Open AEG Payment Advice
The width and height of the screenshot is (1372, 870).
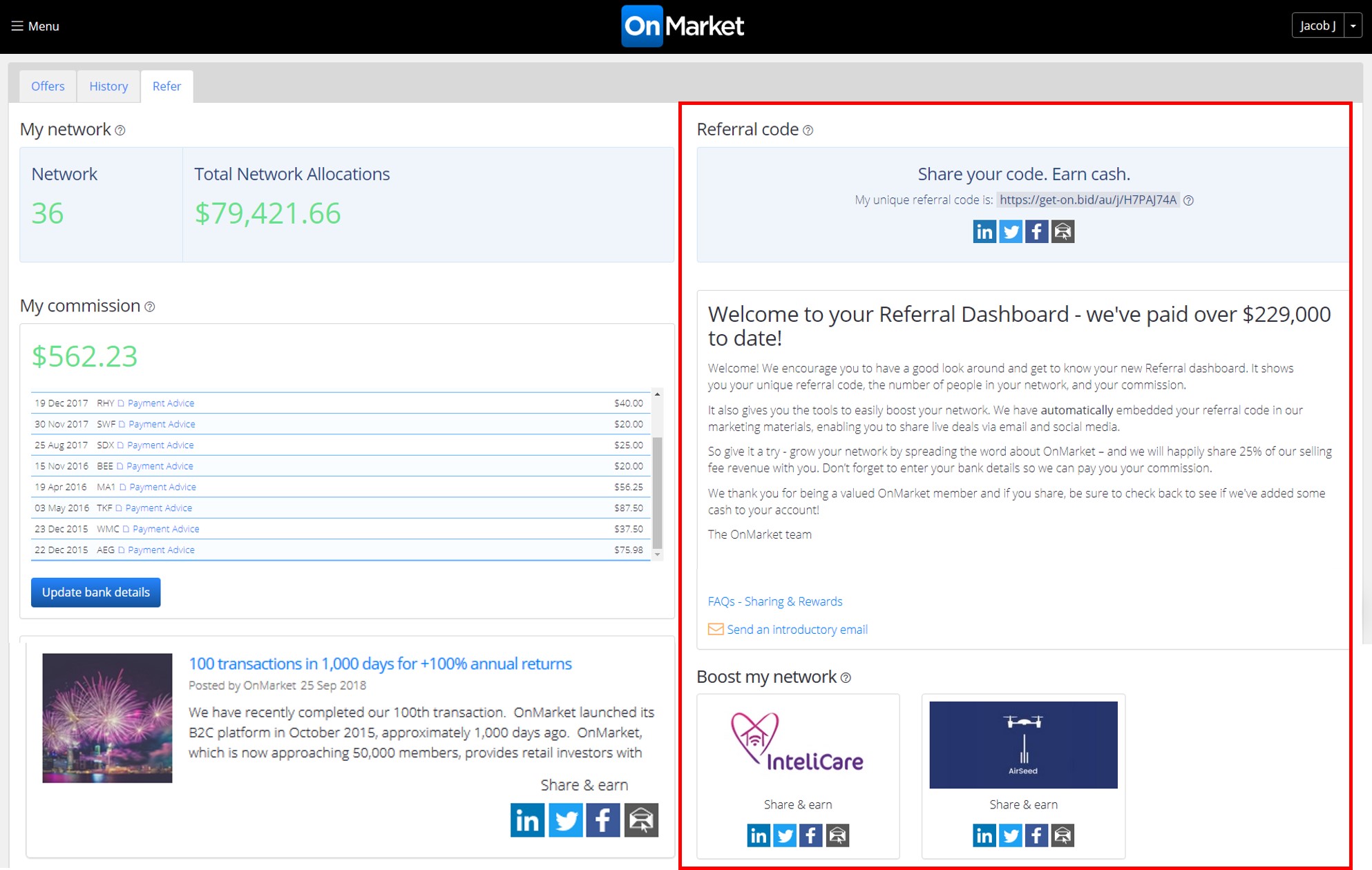161,550
